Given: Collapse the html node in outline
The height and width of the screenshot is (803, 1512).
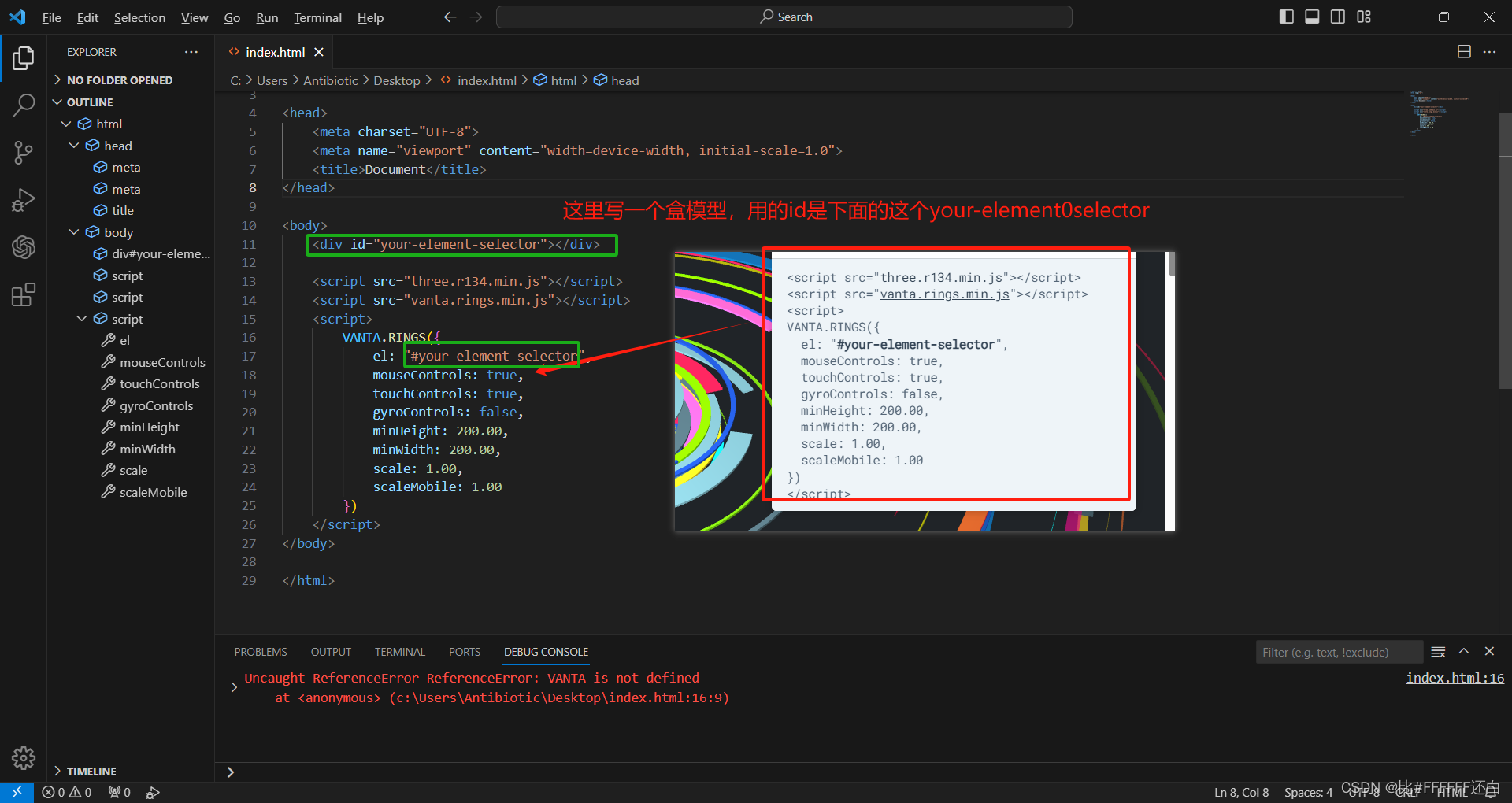Looking at the screenshot, I should coord(66,124).
